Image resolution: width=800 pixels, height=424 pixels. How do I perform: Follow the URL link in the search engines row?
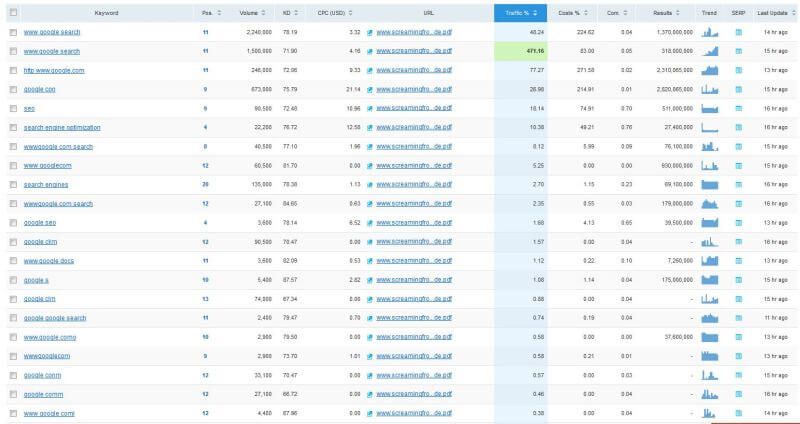[x=414, y=185]
